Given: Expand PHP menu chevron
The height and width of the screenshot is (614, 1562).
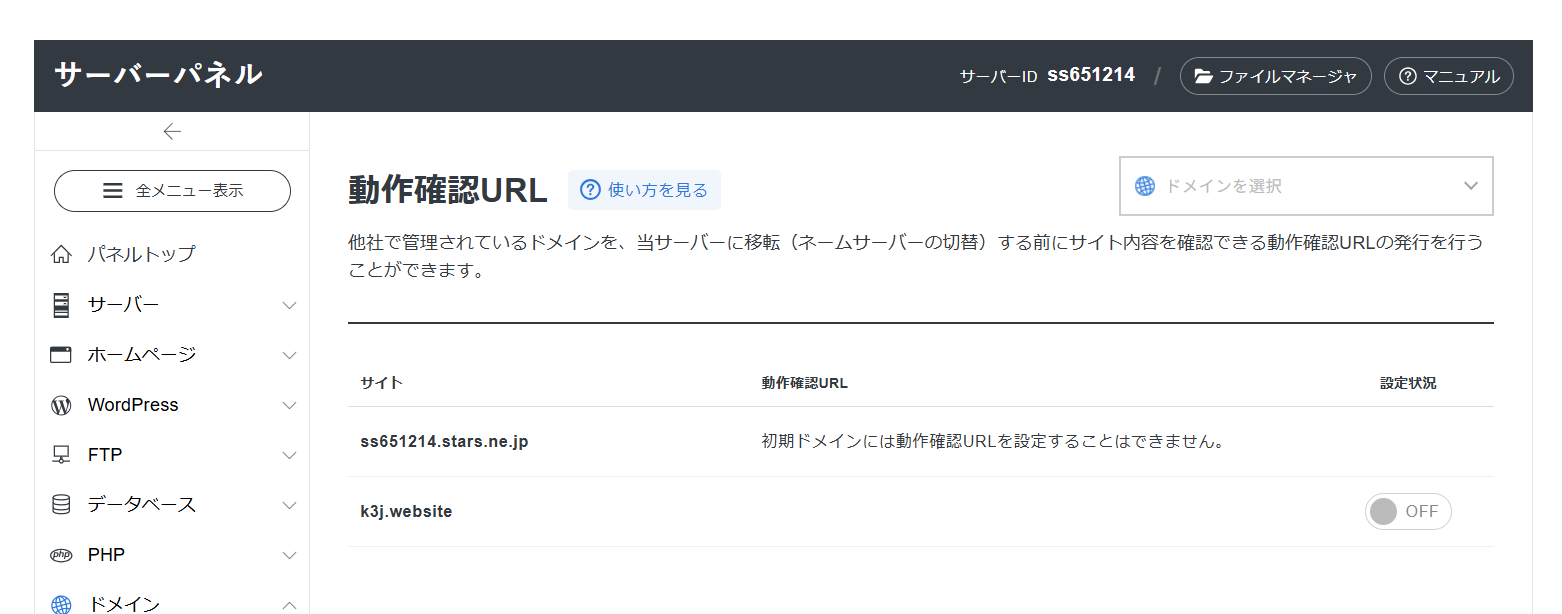Looking at the screenshot, I should point(289,555).
